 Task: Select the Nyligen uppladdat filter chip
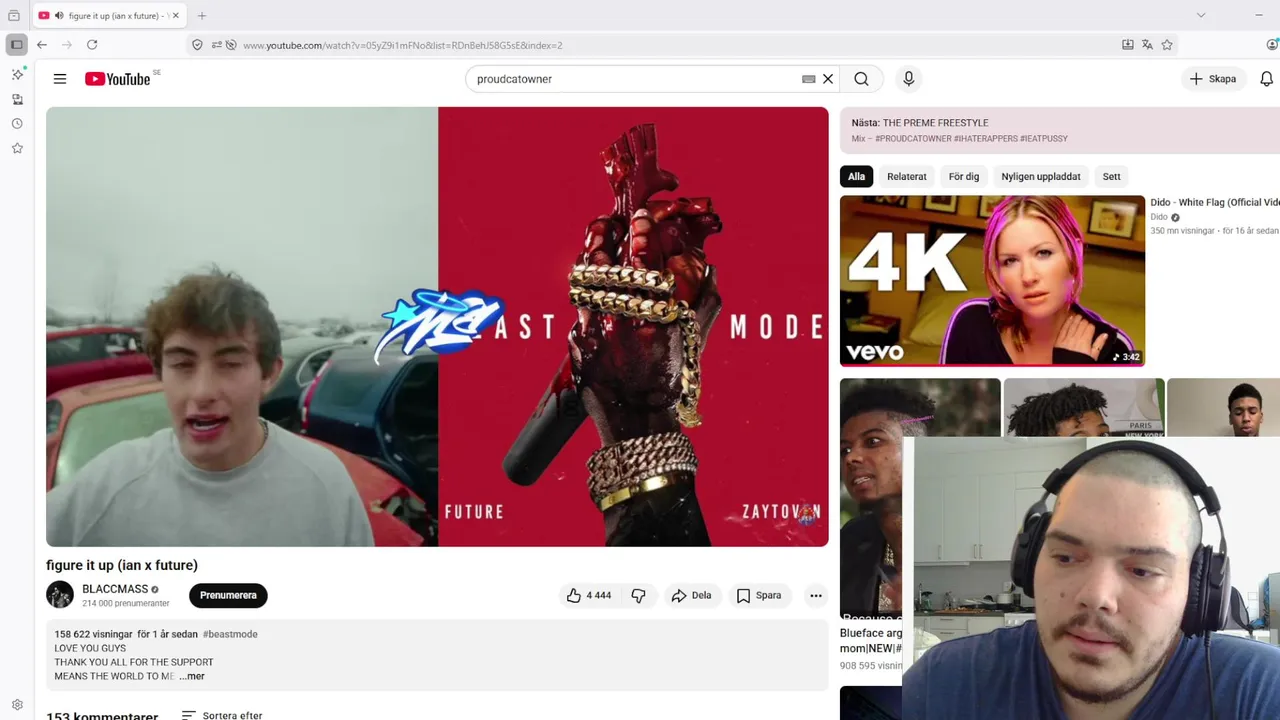(x=1041, y=176)
